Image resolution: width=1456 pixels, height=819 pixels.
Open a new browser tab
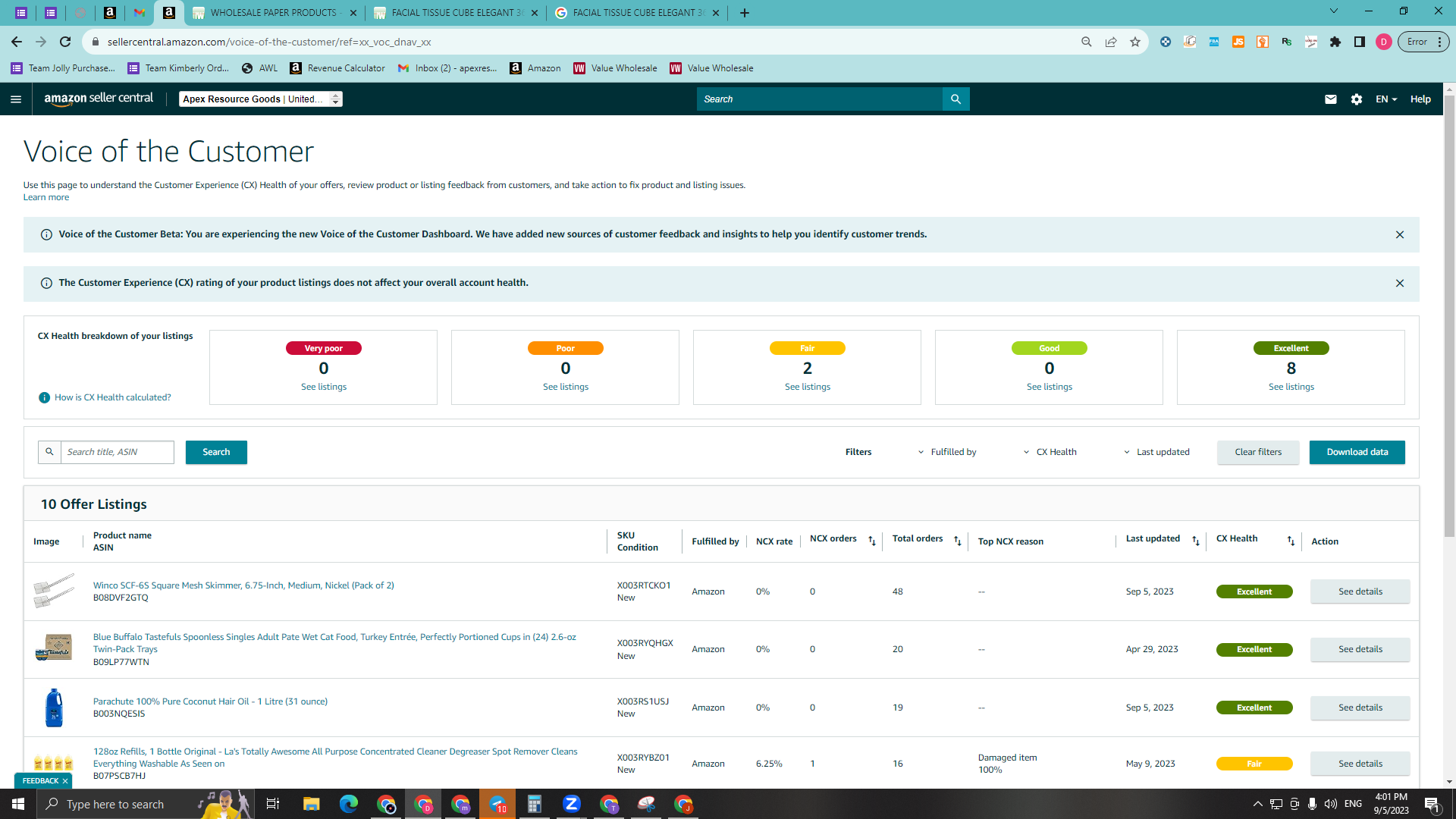coord(745,13)
